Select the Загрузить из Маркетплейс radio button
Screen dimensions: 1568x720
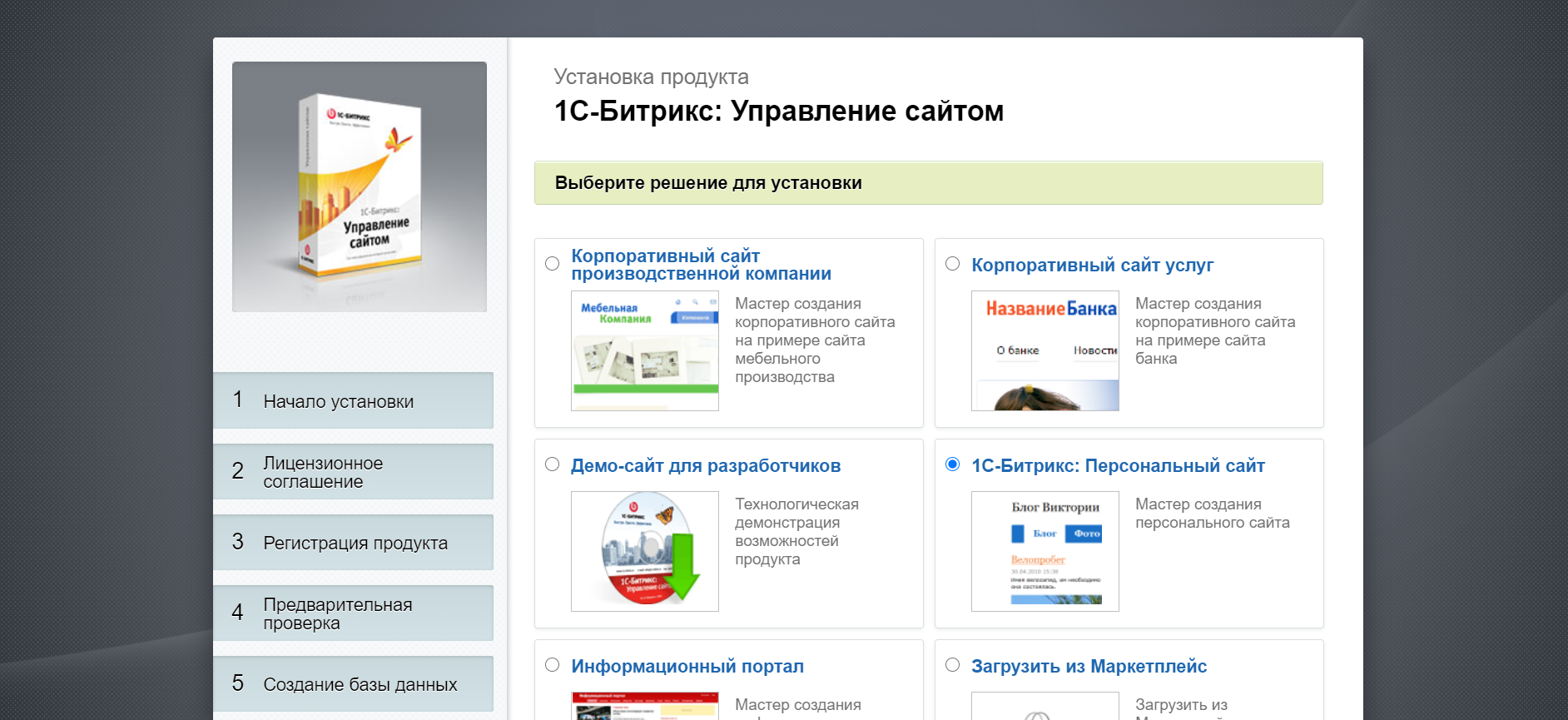(x=953, y=665)
